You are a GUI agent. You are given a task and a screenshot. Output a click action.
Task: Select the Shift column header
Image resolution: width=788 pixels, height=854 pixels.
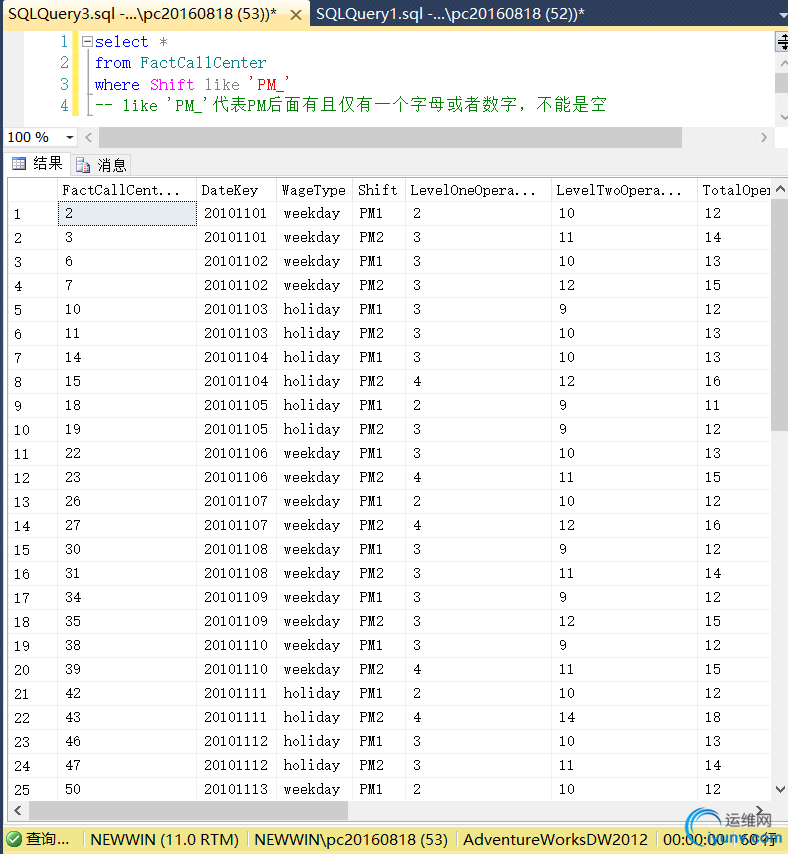click(x=379, y=190)
